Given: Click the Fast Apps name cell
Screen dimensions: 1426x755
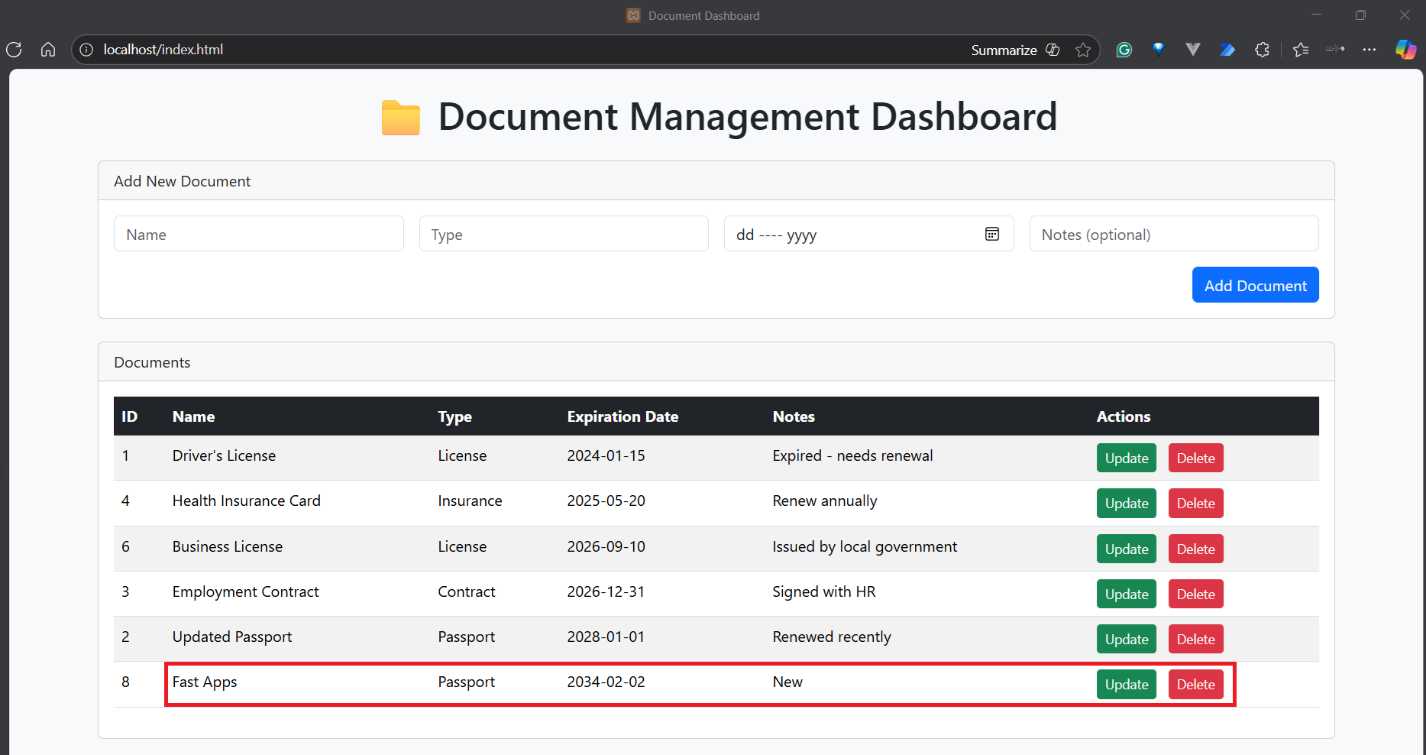Looking at the screenshot, I should tap(204, 682).
